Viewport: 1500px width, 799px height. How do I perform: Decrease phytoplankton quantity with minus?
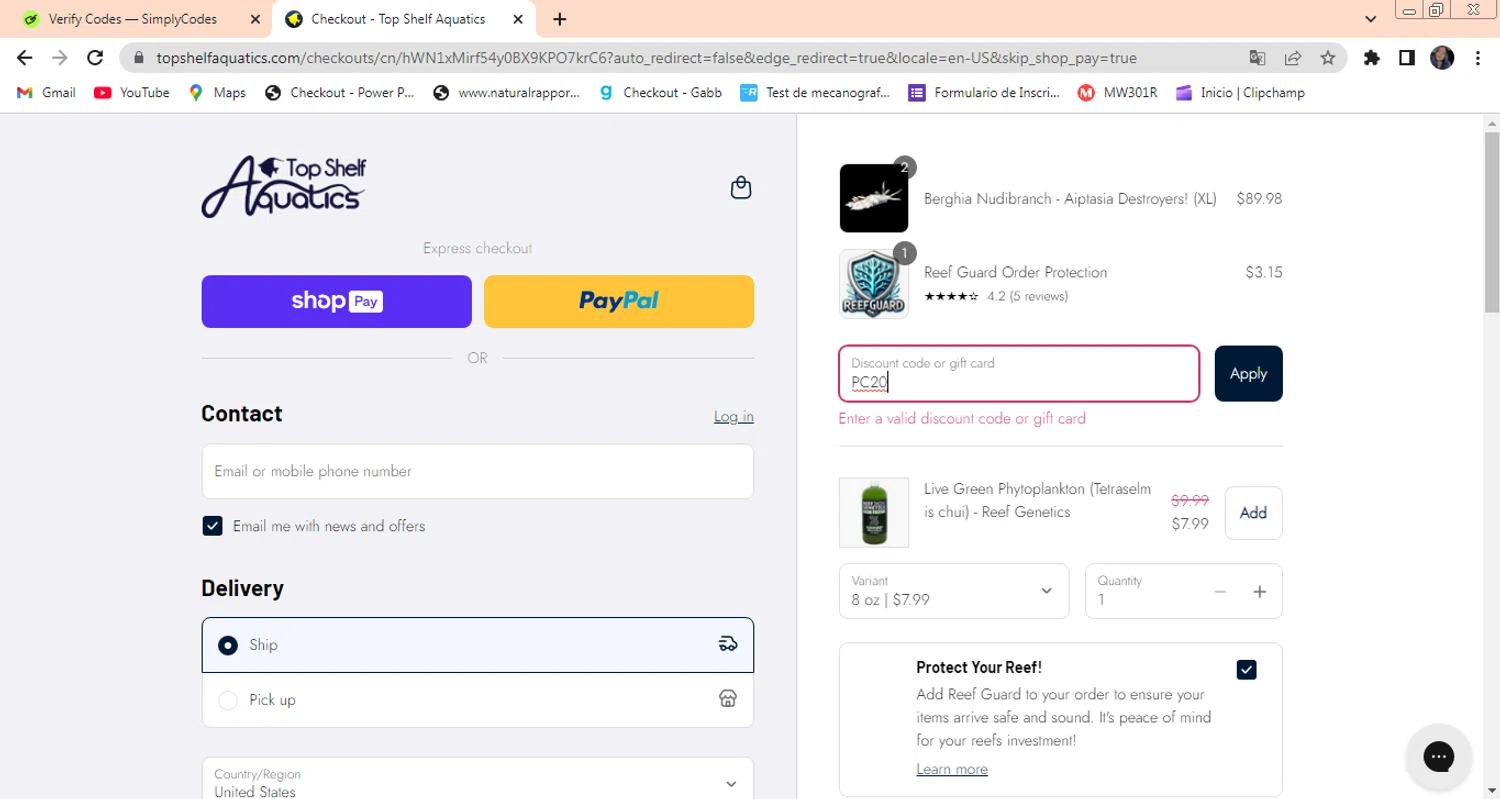(1220, 592)
